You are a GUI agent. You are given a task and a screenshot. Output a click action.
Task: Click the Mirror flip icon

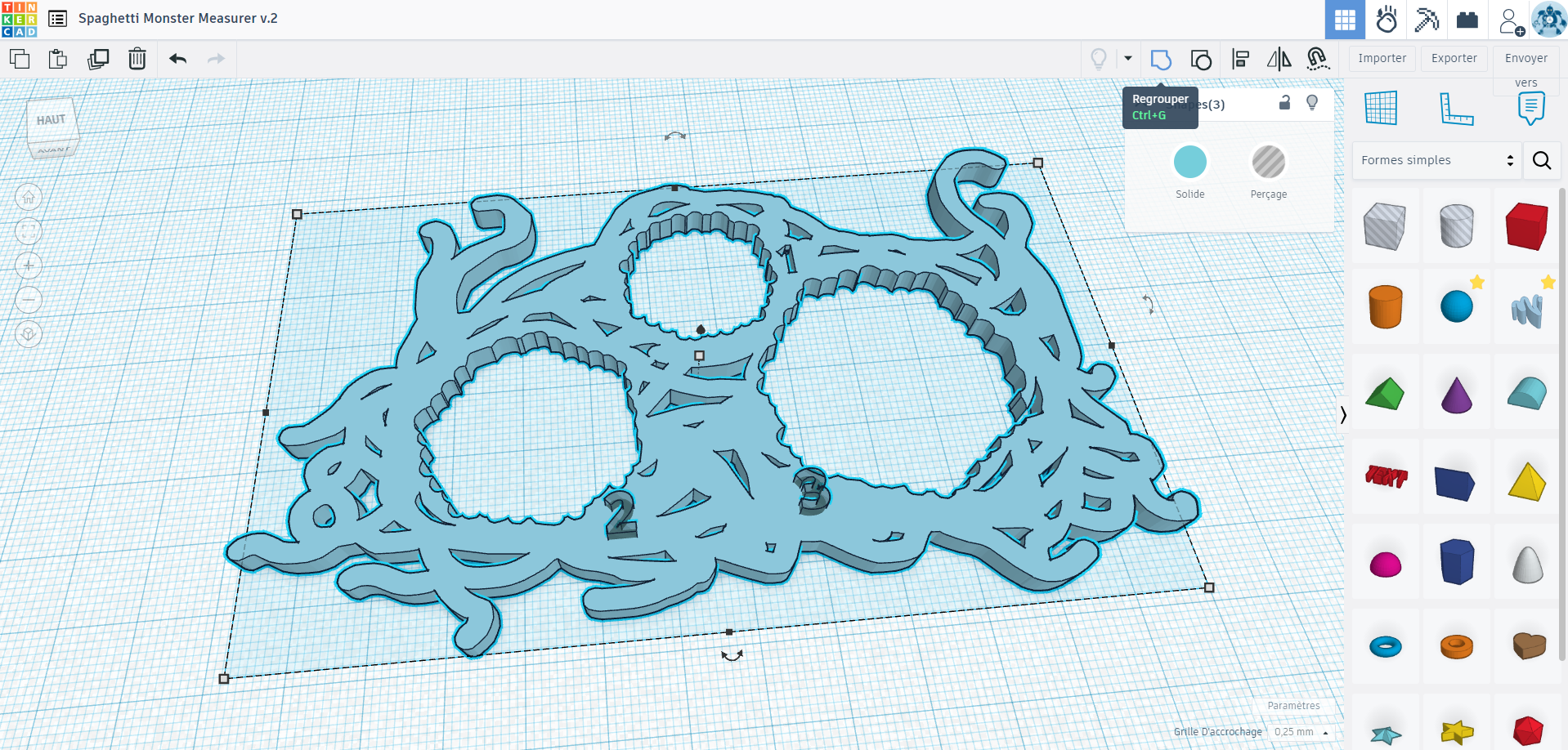(x=1279, y=59)
